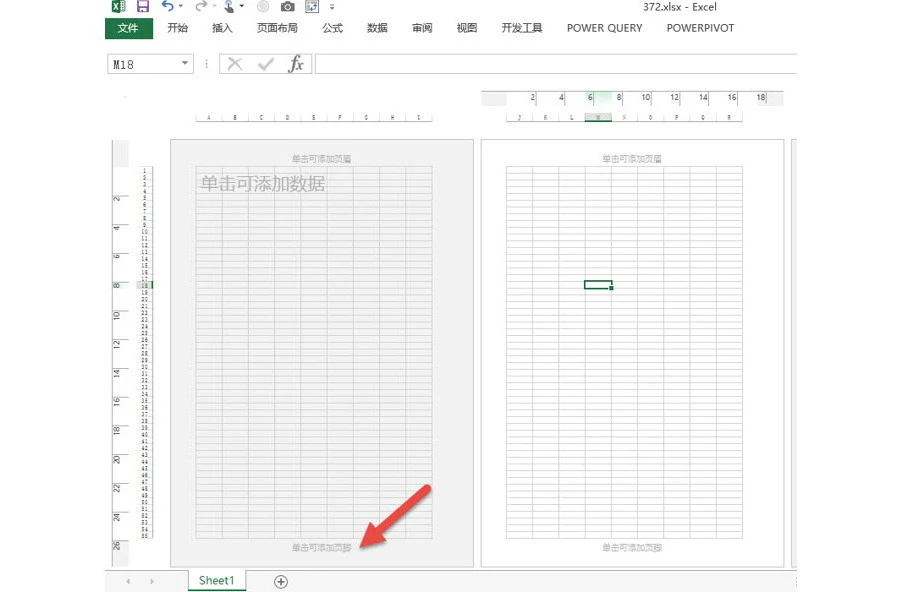Switch to the 插入 tab
The height and width of the screenshot is (592, 900).
222,28
